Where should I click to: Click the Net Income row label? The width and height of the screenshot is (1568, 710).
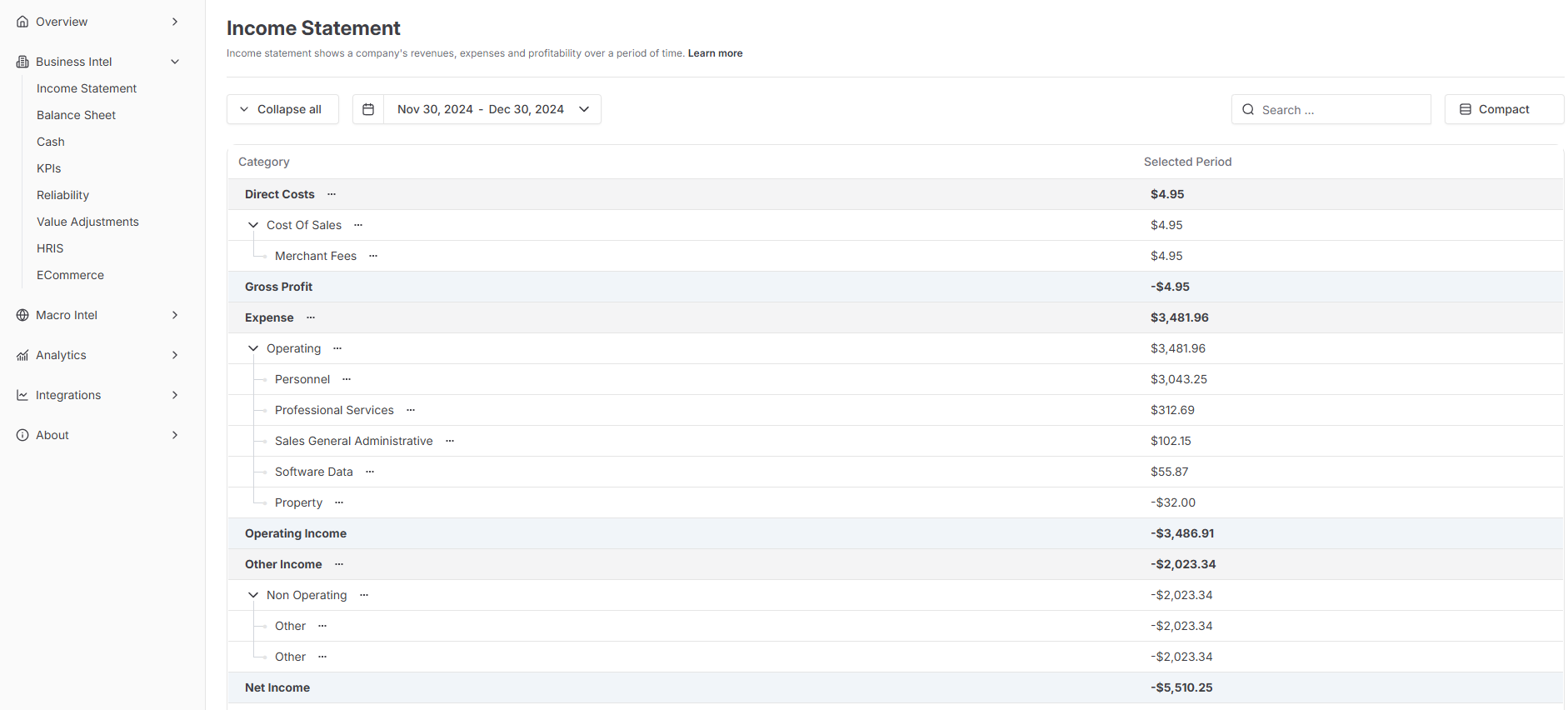[x=277, y=687]
